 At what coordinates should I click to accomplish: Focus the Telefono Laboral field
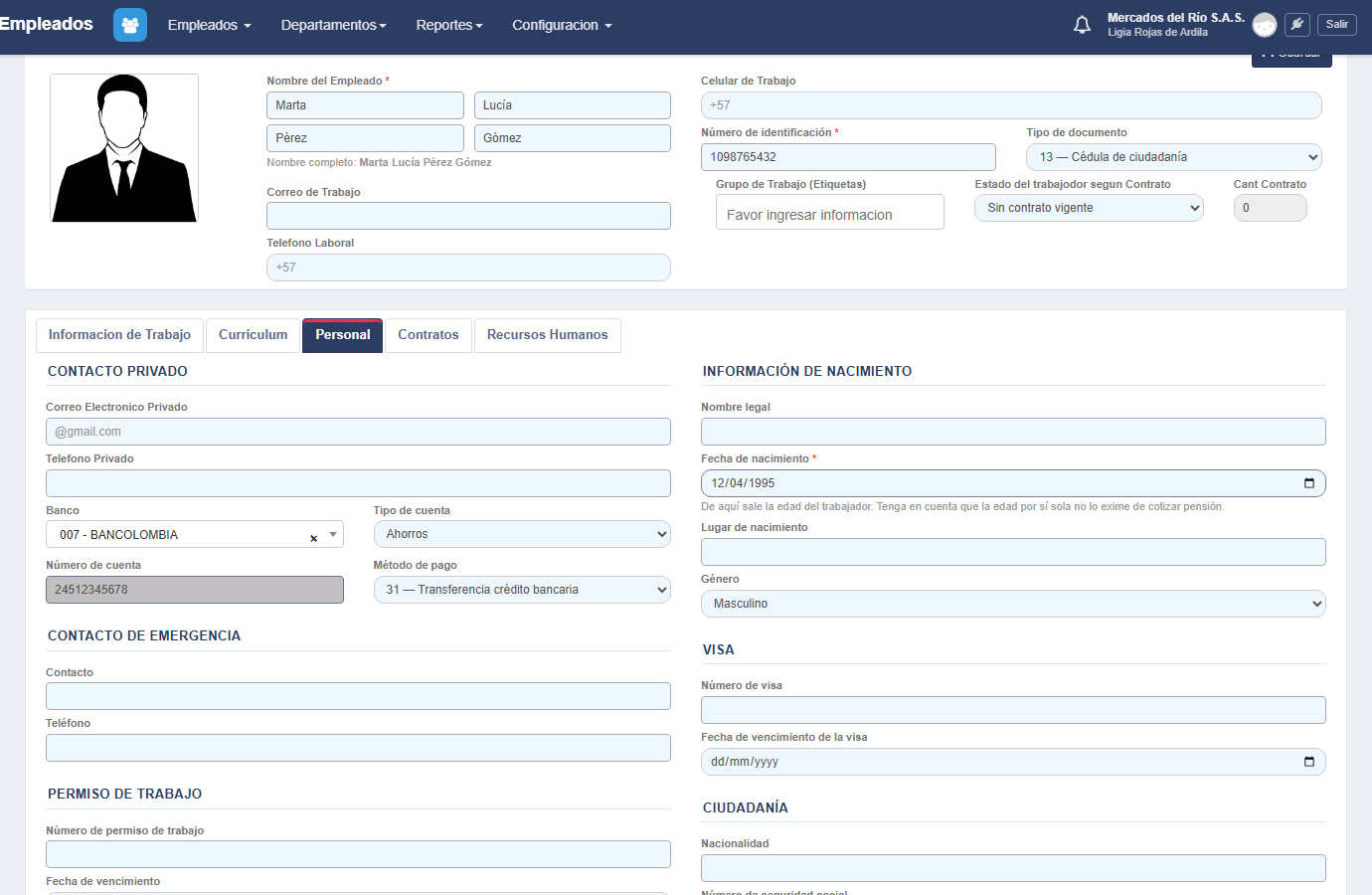[468, 268]
